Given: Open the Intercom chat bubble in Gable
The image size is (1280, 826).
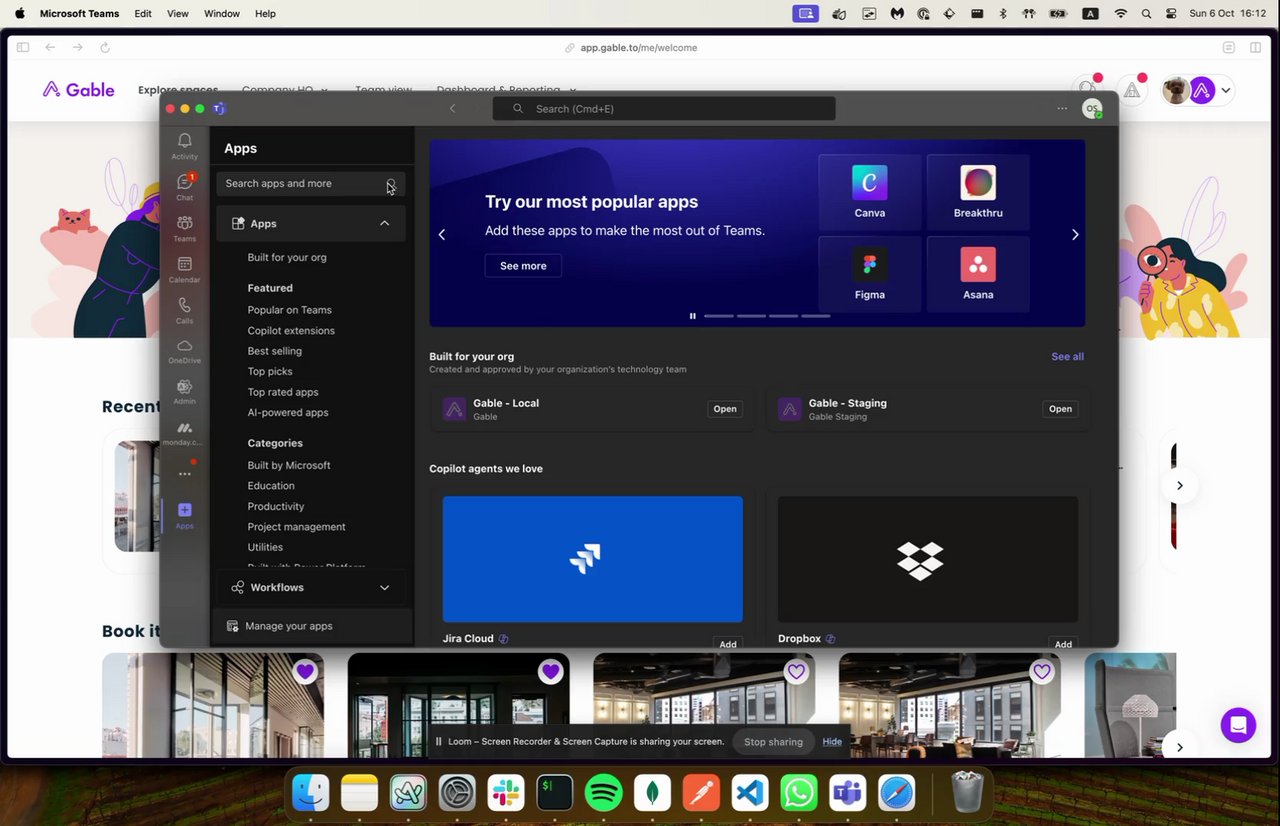Looking at the screenshot, I should [1238, 725].
